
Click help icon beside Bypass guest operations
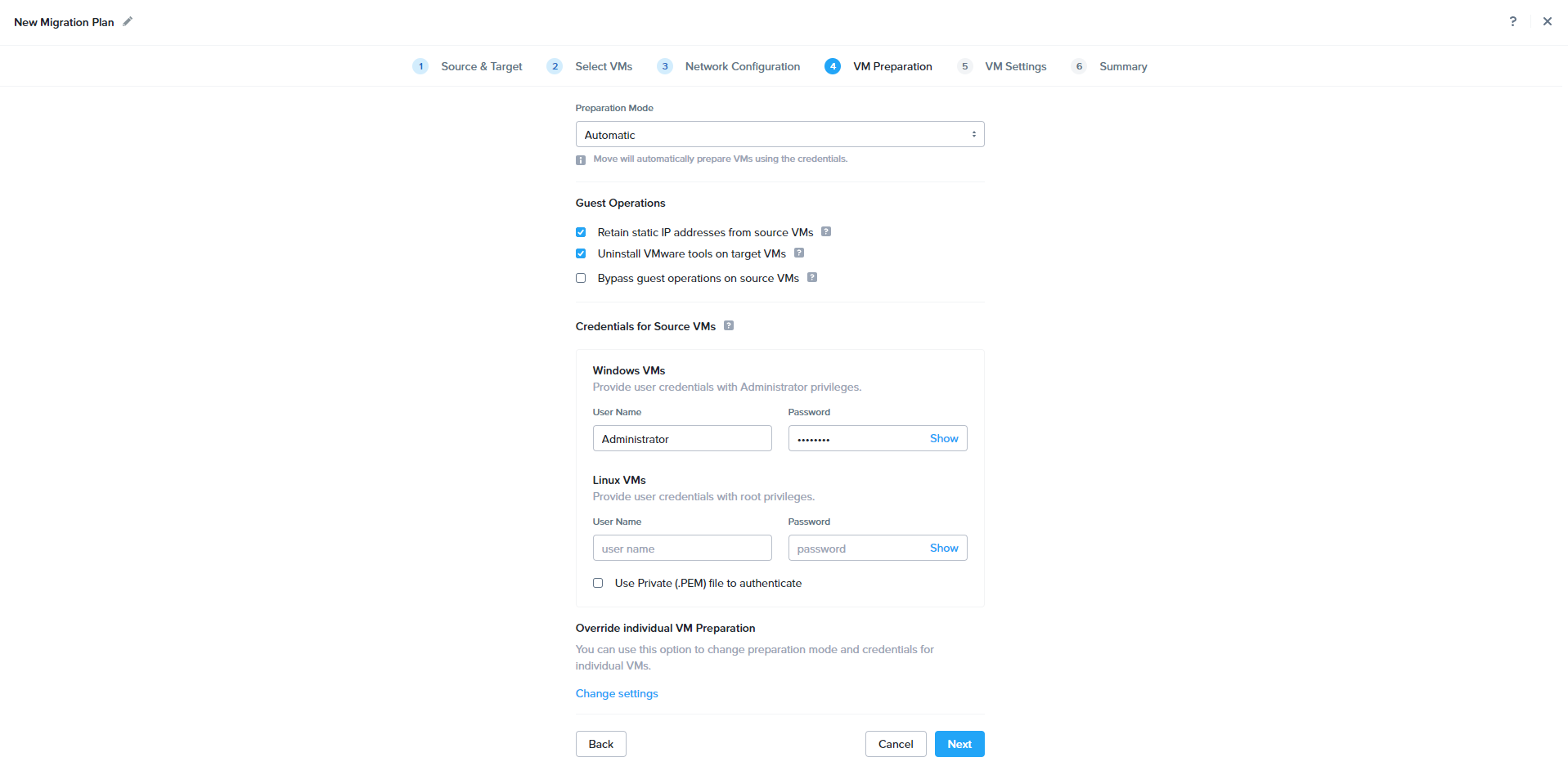[x=812, y=277]
